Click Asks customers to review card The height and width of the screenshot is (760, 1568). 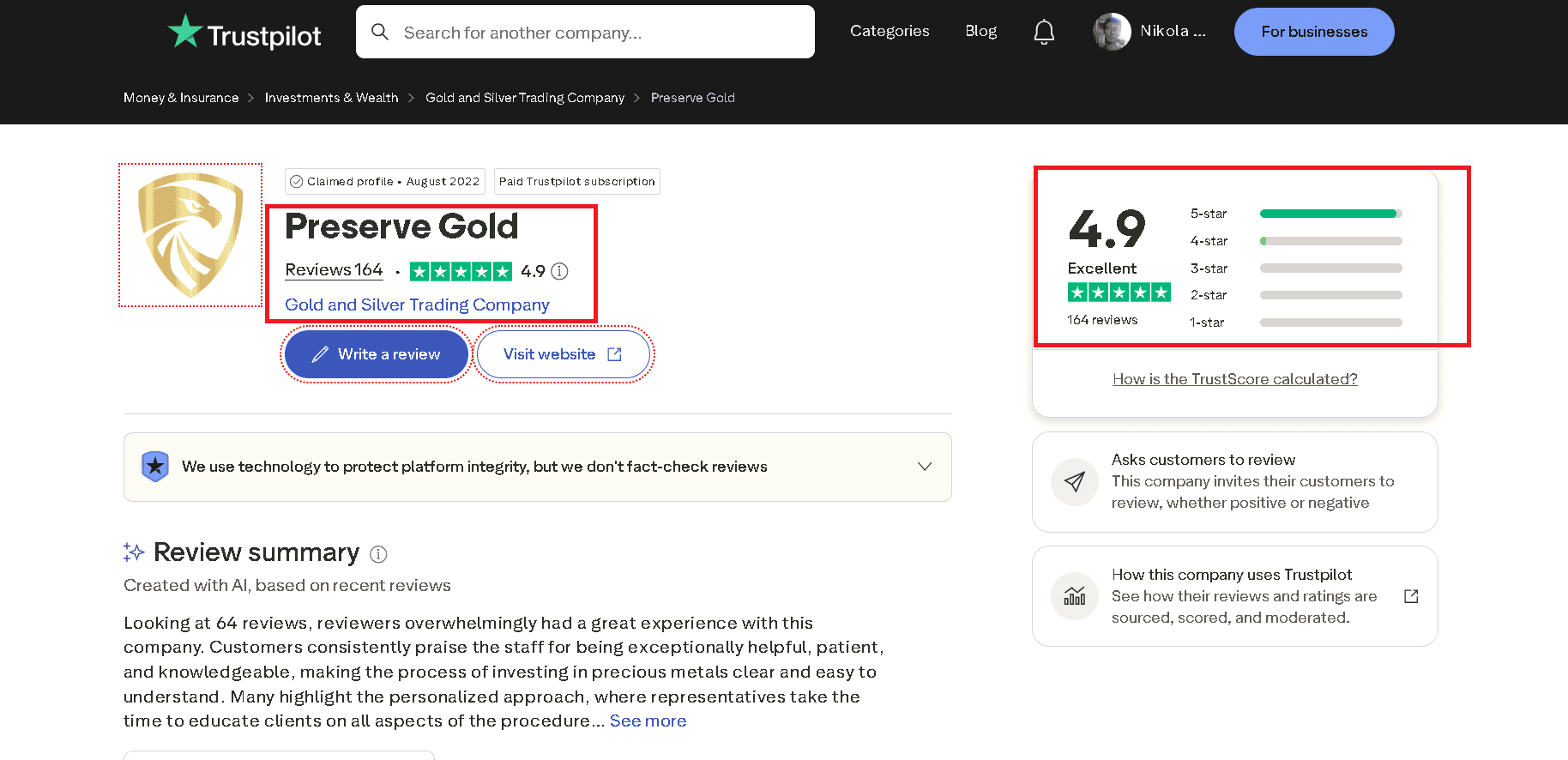pyautogui.click(x=1235, y=482)
